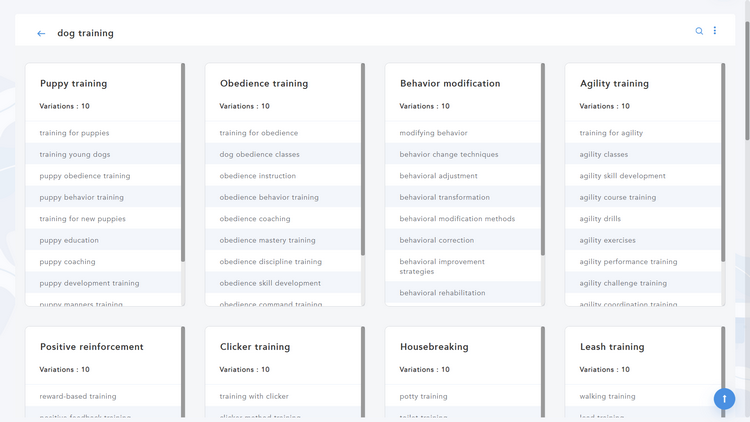Select 'behavior change techniques' row

pyautogui.click(x=463, y=154)
